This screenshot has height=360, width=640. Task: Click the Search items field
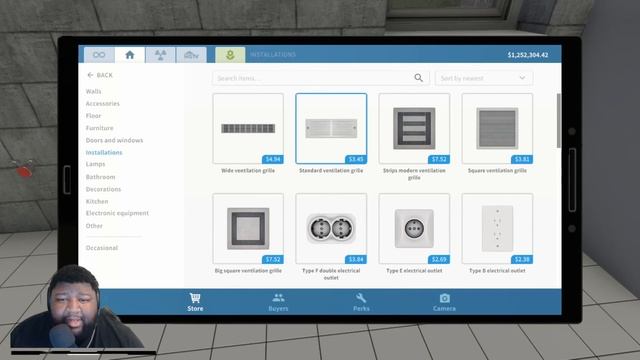[321, 78]
